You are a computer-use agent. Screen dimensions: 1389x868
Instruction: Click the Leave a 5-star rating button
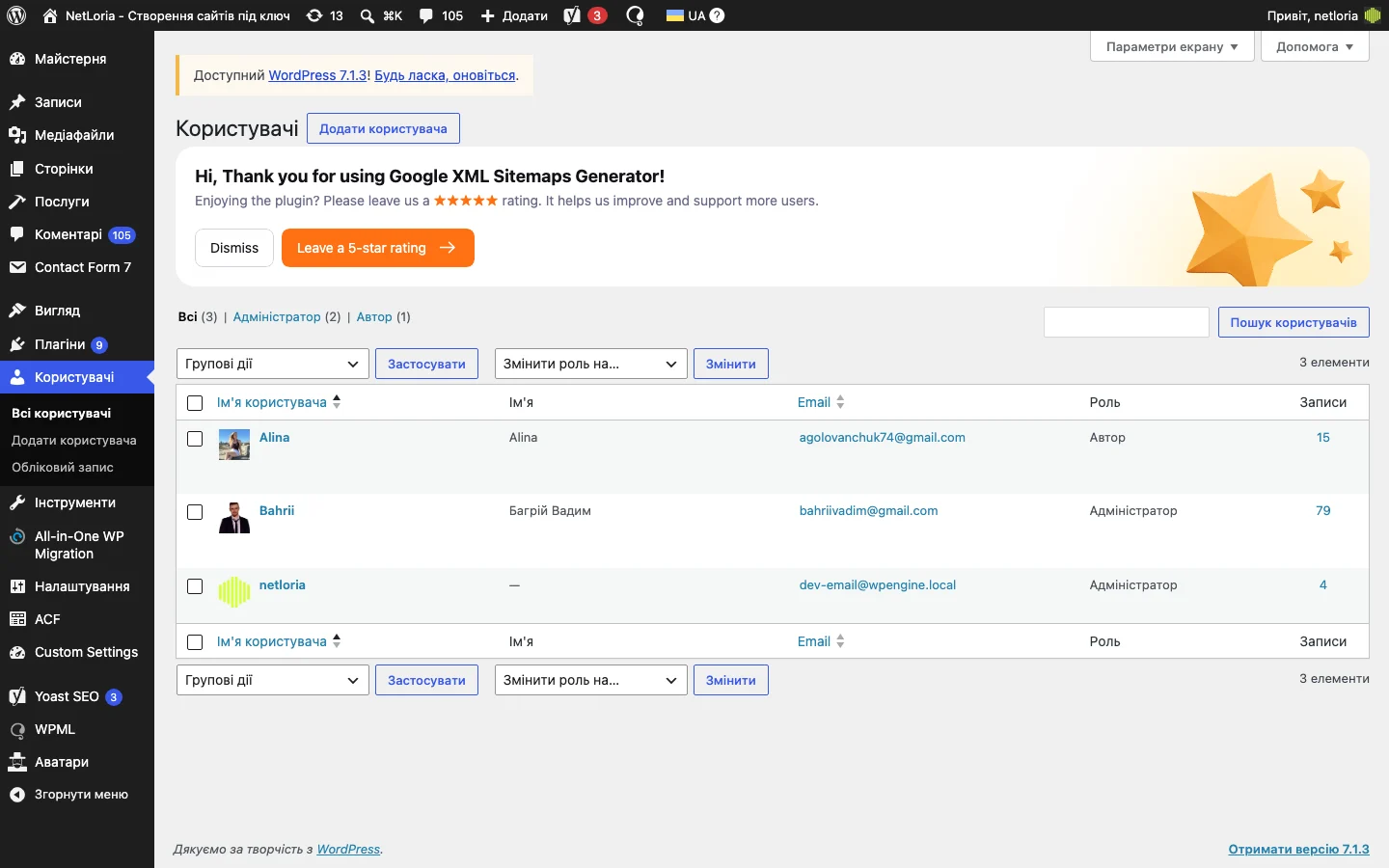pyautogui.click(x=378, y=248)
